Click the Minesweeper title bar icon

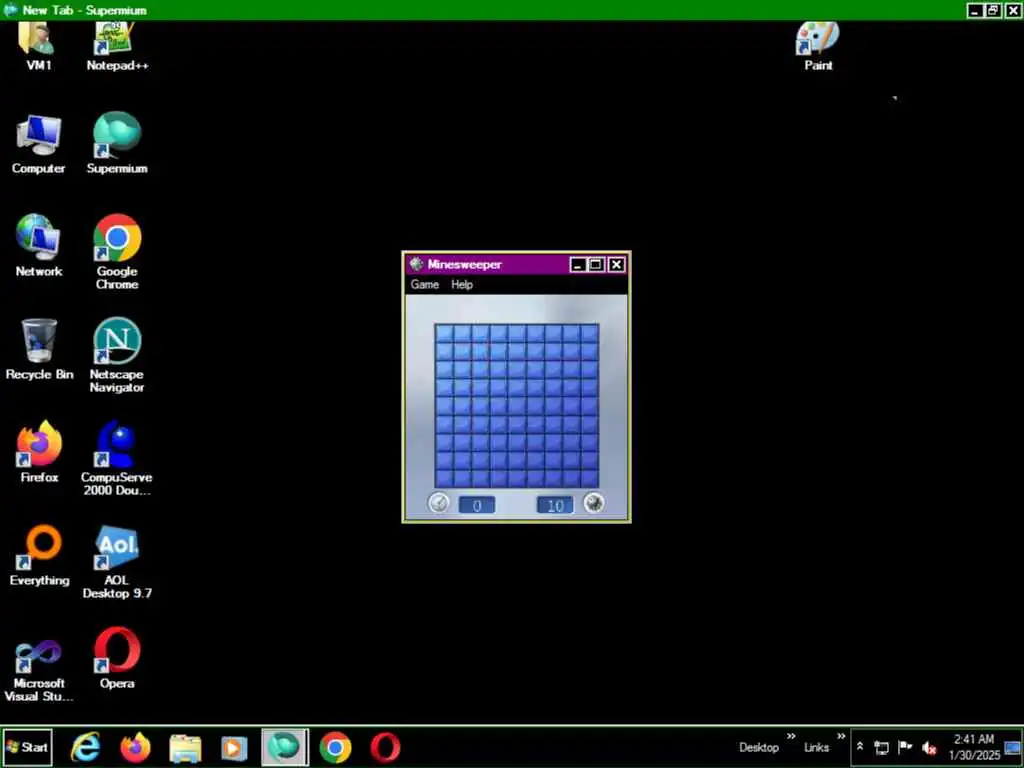pyautogui.click(x=416, y=264)
